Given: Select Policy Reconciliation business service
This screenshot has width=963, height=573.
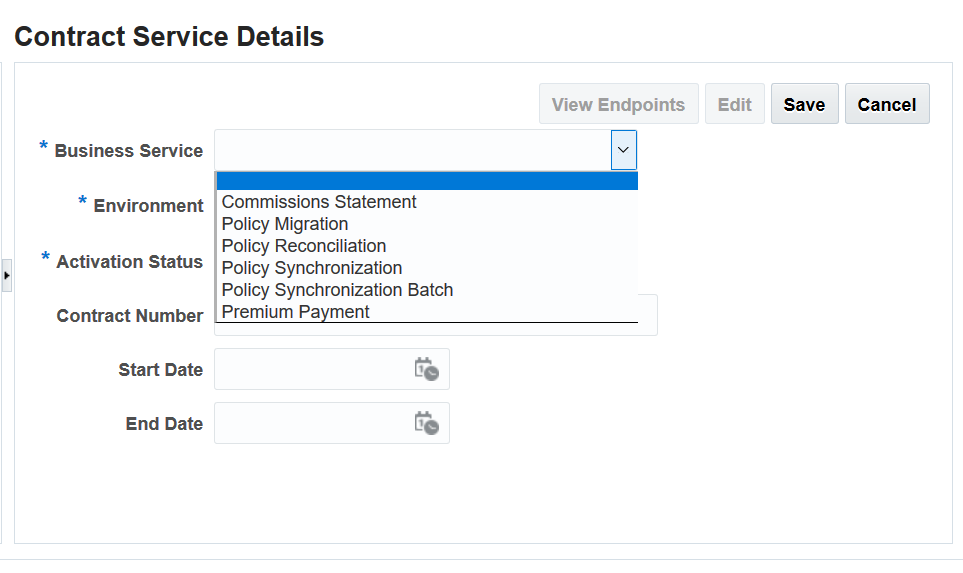Looking at the screenshot, I should (x=304, y=246).
